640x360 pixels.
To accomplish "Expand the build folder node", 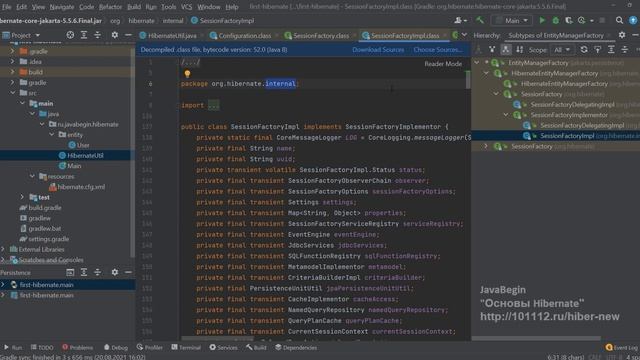I will click(x=12, y=72).
